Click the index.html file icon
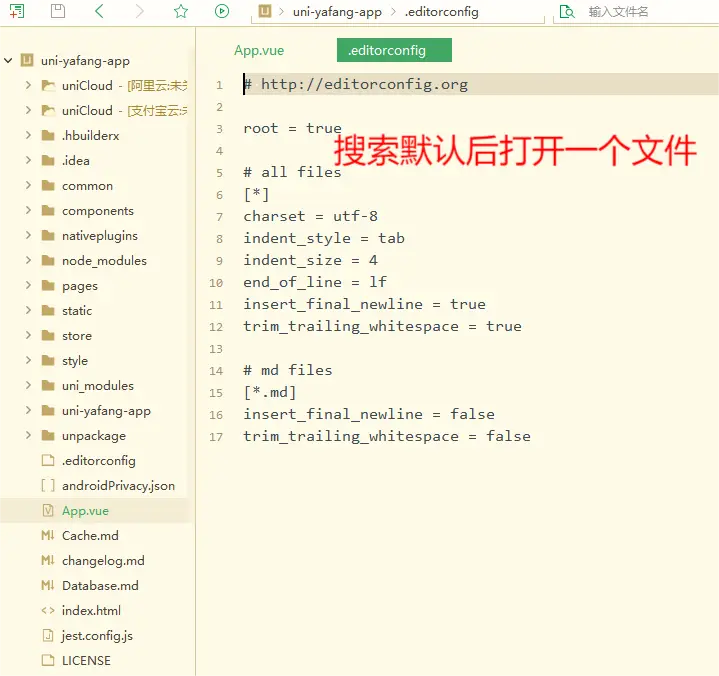 (x=47, y=611)
